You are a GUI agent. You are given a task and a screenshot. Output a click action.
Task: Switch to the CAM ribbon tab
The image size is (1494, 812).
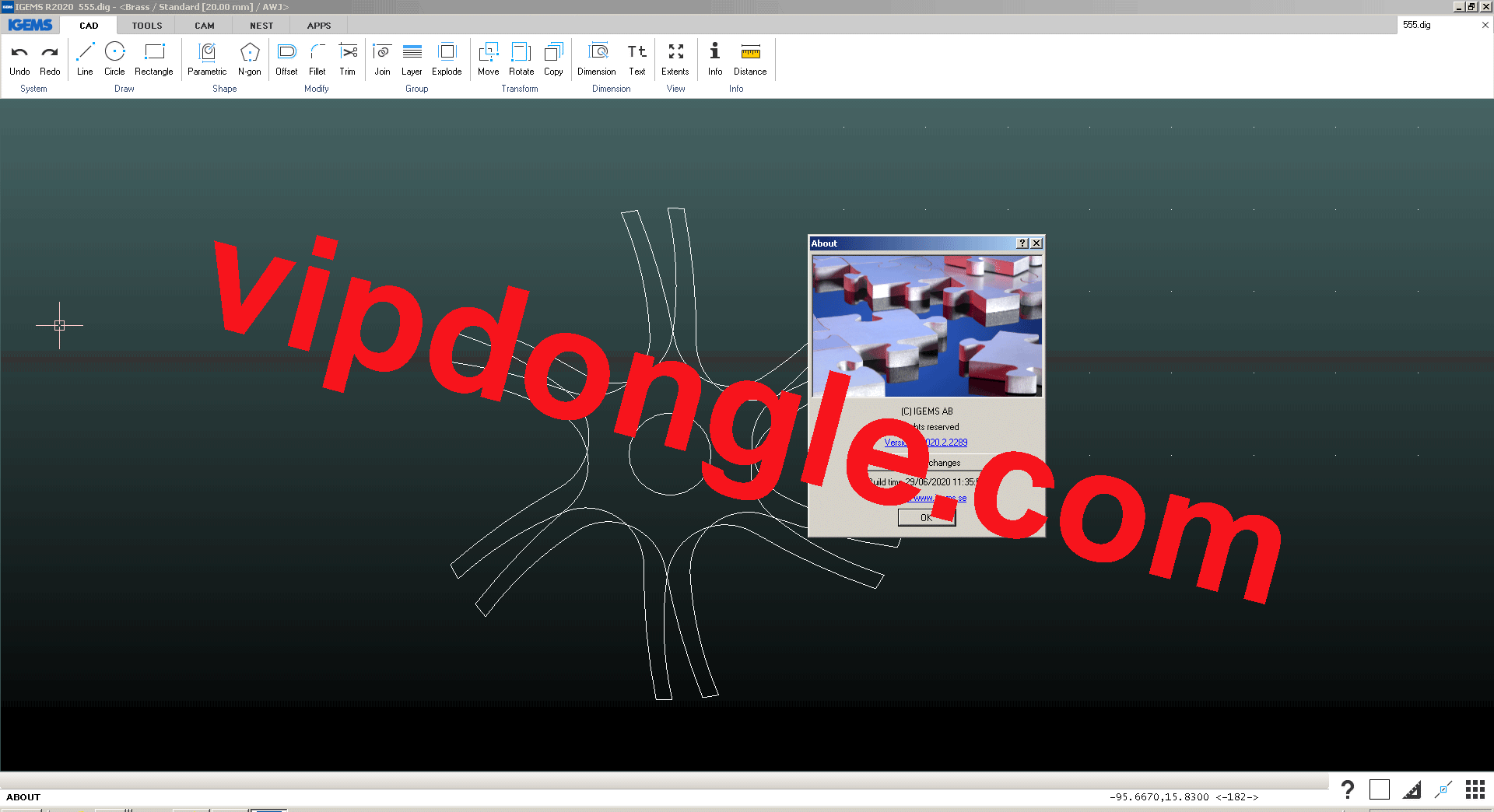point(205,26)
